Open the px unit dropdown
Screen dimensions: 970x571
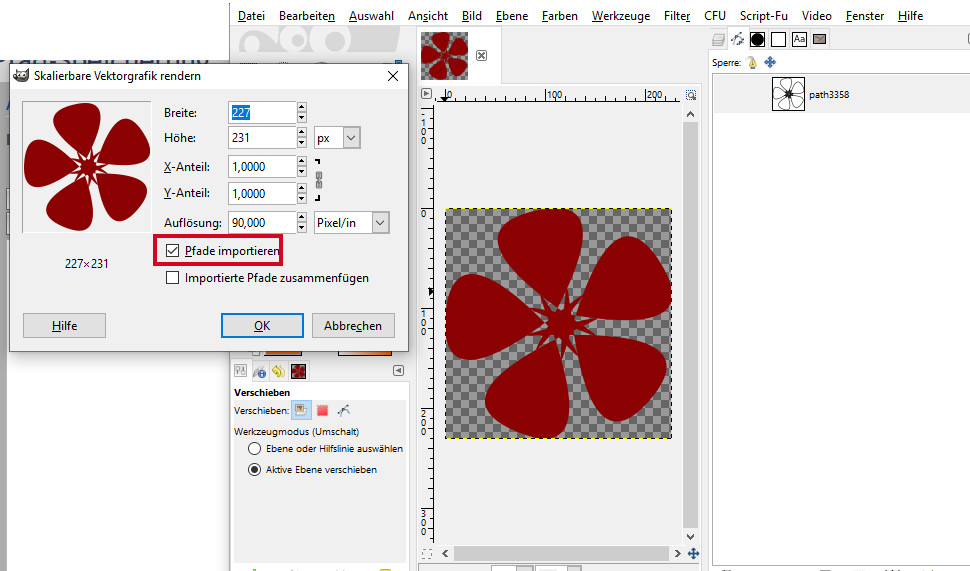pyautogui.click(x=337, y=138)
